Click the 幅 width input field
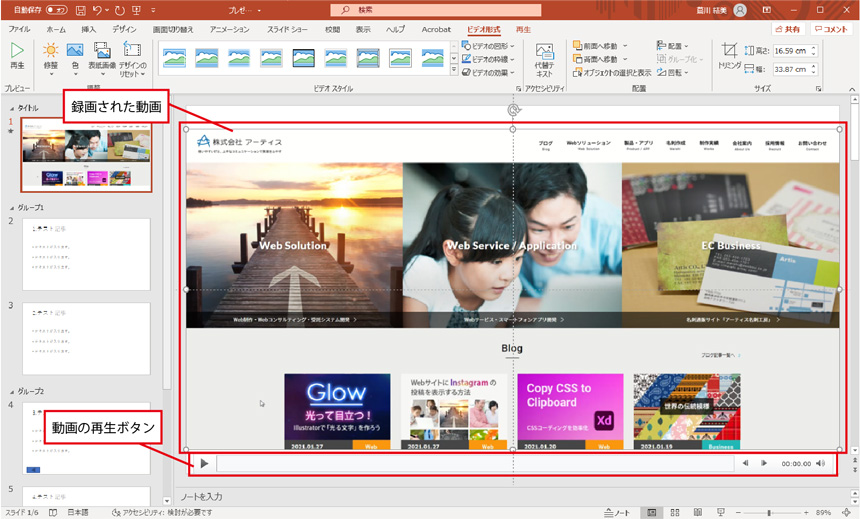 pos(795,69)
